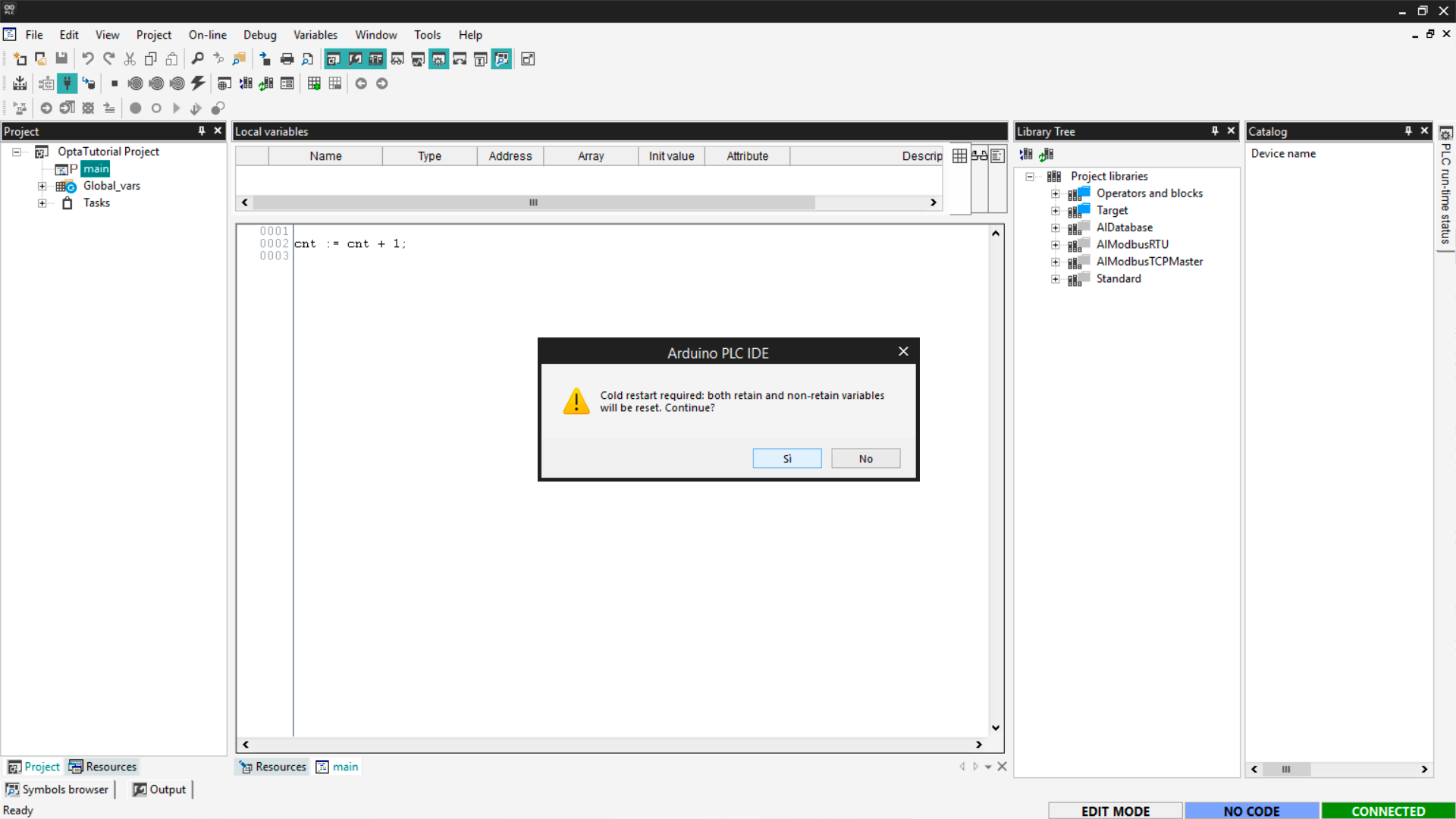Click the Download code to target icon
1456x819 pixels.
click(89, 83)
